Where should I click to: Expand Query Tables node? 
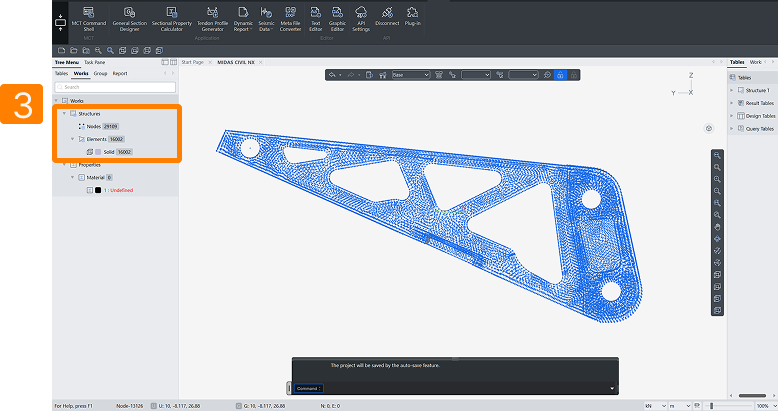pos(731,129)
